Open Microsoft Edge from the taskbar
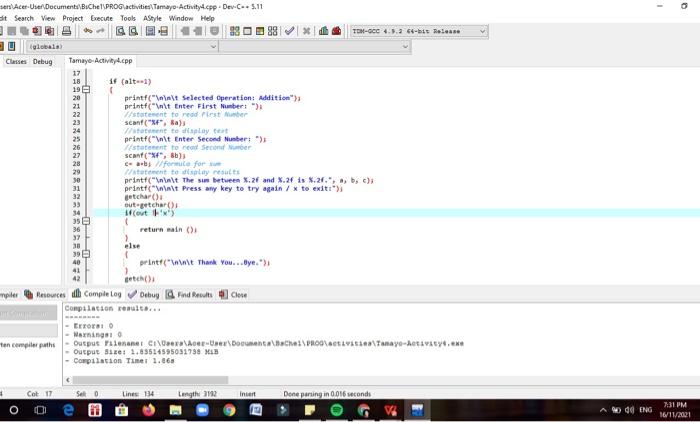 68,409
